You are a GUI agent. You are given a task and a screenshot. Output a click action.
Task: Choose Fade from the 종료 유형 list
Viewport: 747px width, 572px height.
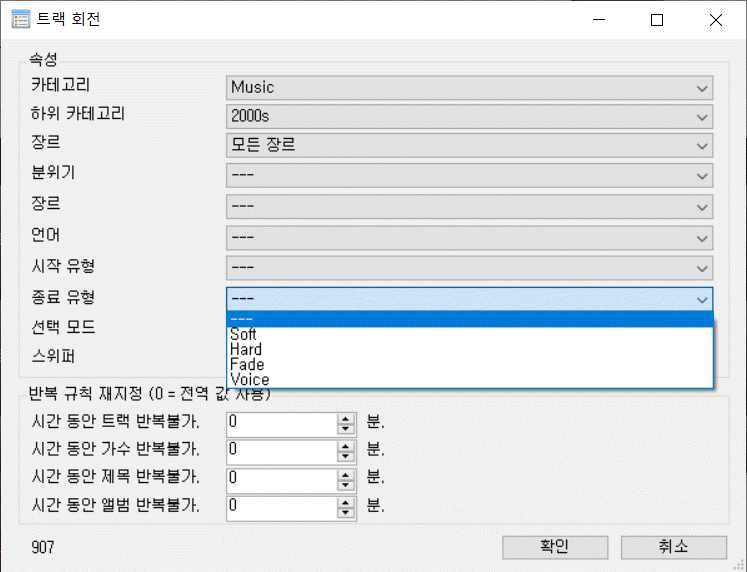[470, 365]
